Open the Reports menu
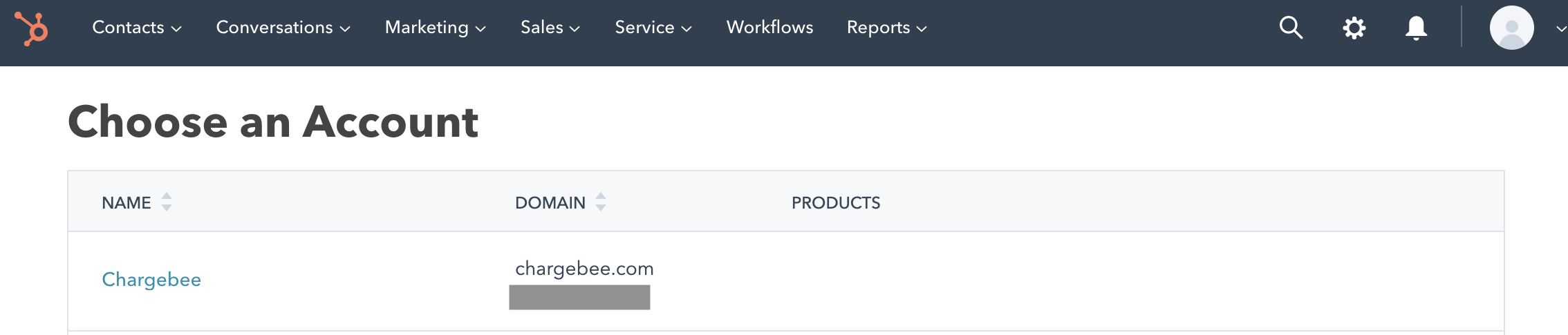The height and width of the screenshot is (335, 1568). [x=886, y=28]
